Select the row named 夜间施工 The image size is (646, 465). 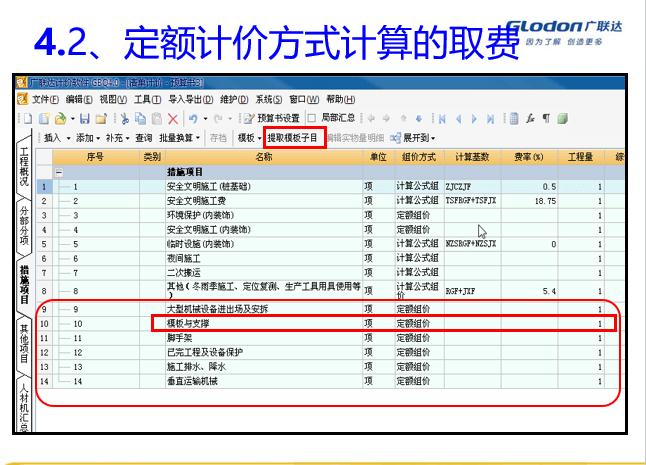[328, 259]
